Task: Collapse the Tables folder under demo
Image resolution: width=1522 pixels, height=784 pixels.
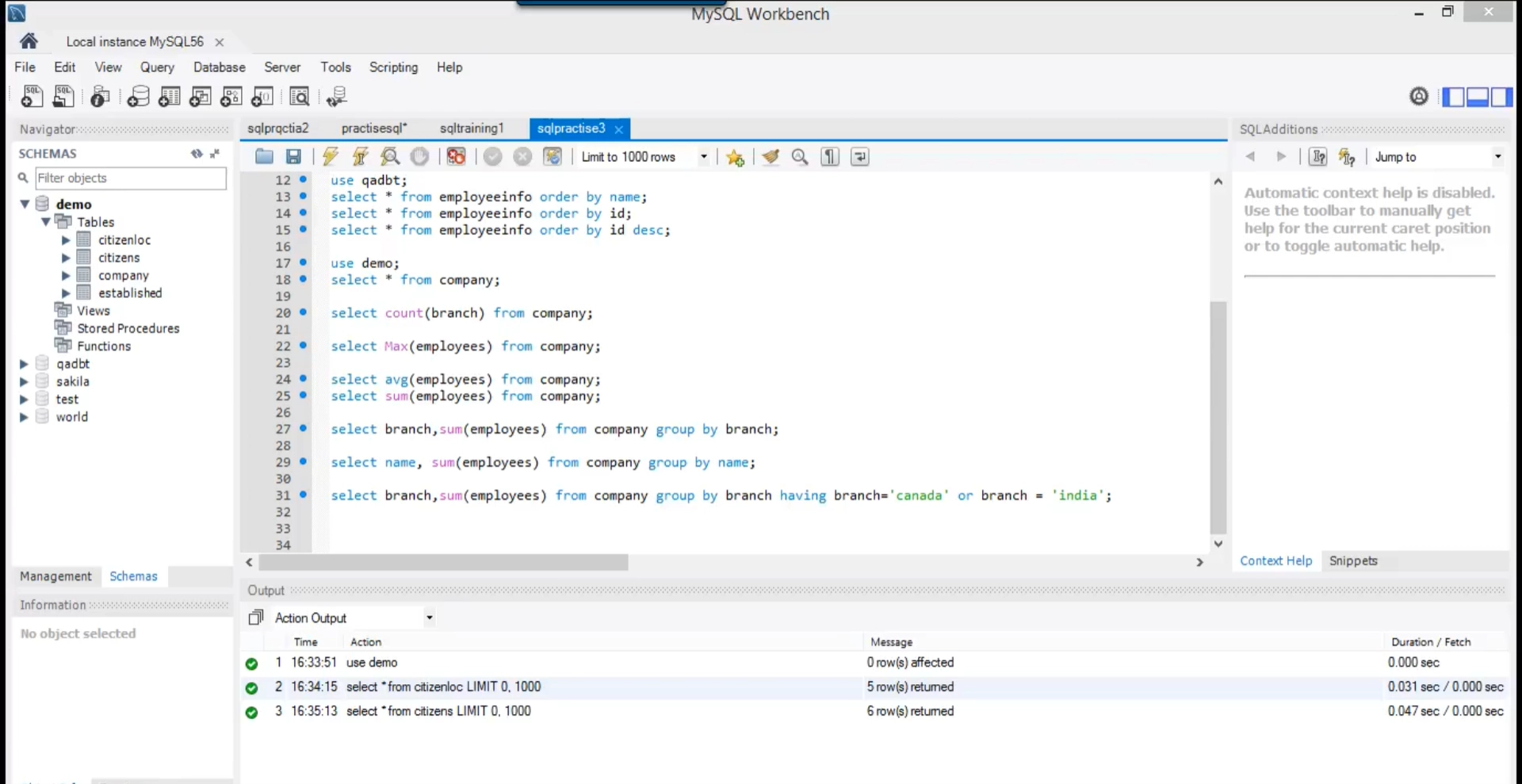Action: coord(45,222)
